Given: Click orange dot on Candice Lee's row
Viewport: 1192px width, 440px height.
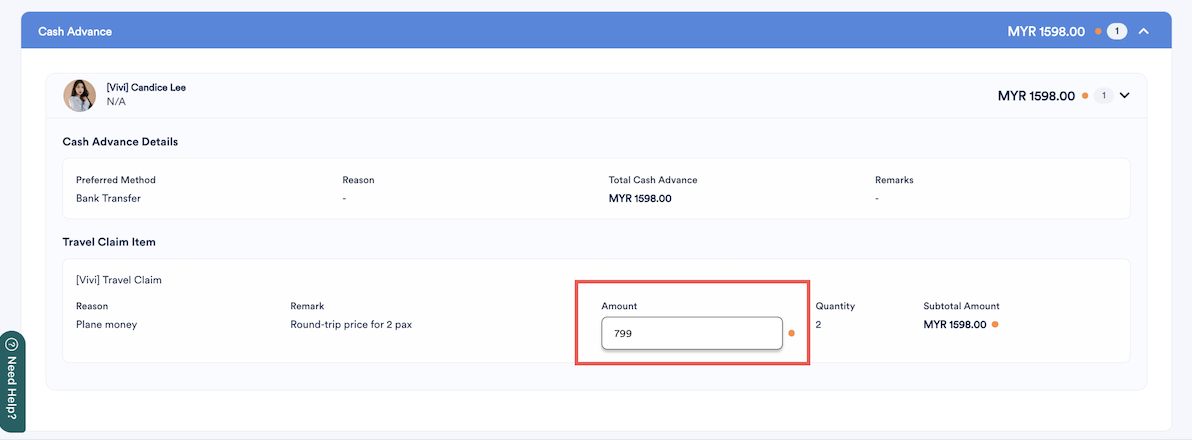Looking at the screenshot, I should (1085, 96).
